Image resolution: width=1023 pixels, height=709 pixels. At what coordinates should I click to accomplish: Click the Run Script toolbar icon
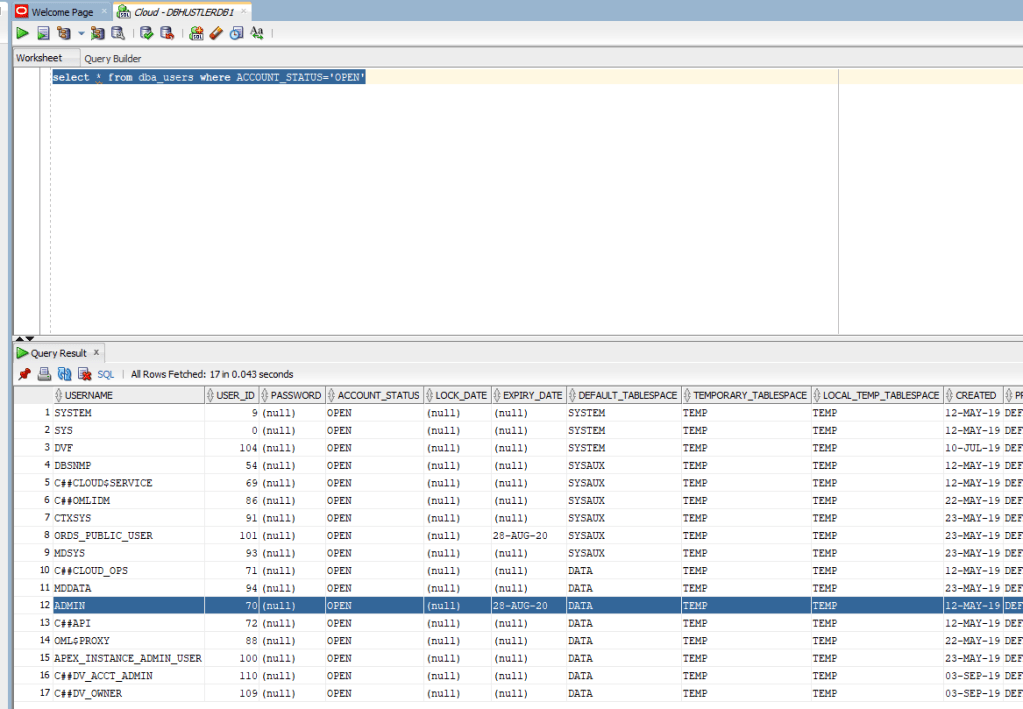[43, 33]
